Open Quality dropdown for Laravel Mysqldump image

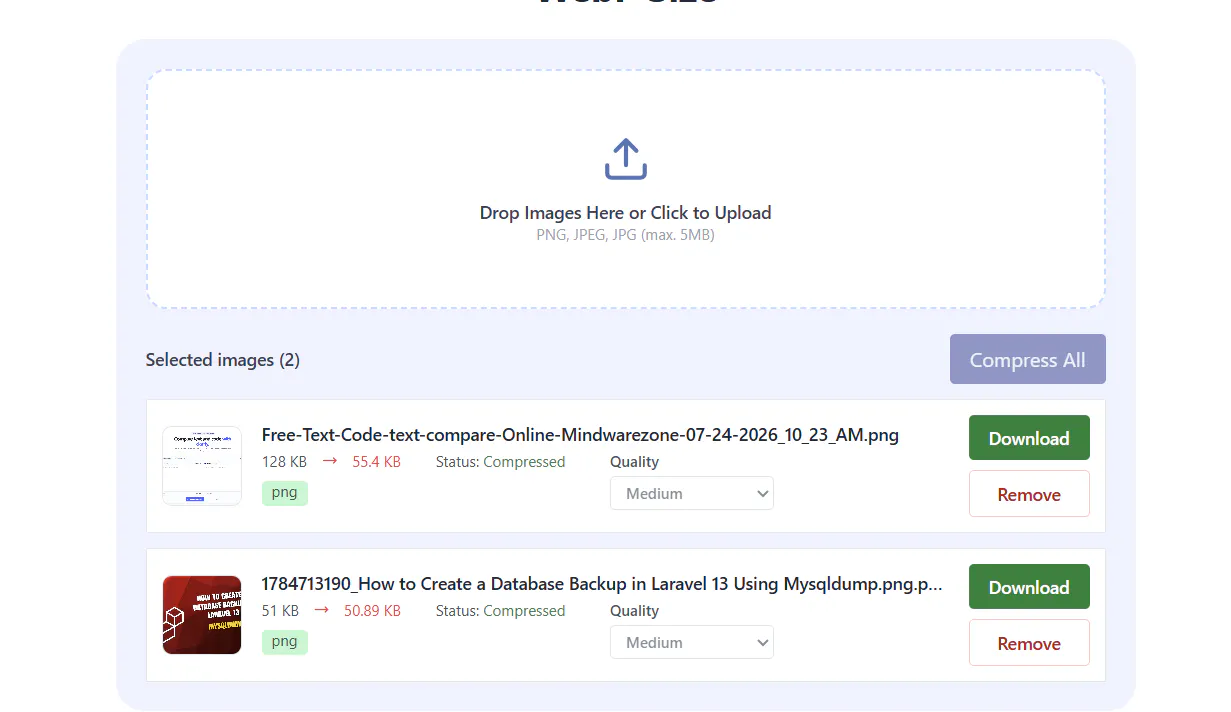(692, 642)
